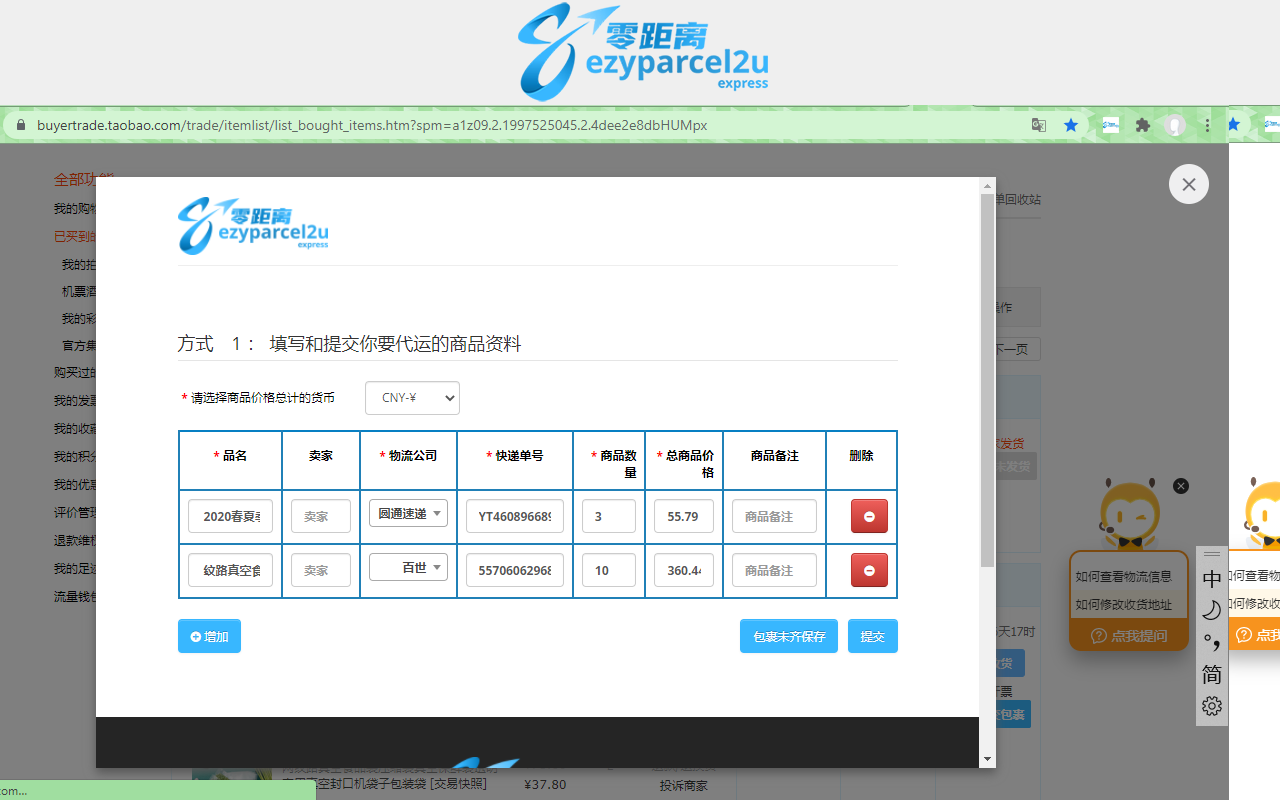The image size is (1280, 800).
Task: Click the bookmark star icon in address bar
Action: click(x=1071, y=125)
